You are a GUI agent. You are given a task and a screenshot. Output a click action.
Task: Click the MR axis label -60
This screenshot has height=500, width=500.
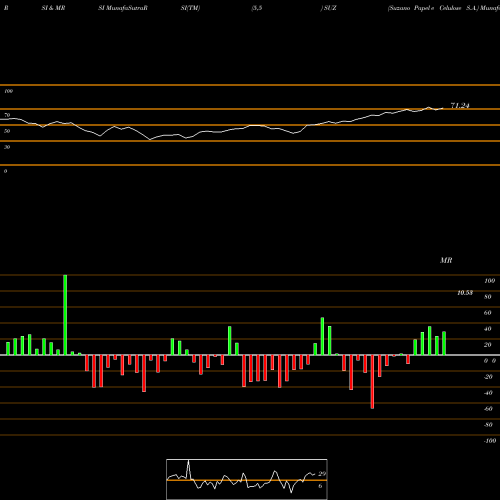point(488,409)
